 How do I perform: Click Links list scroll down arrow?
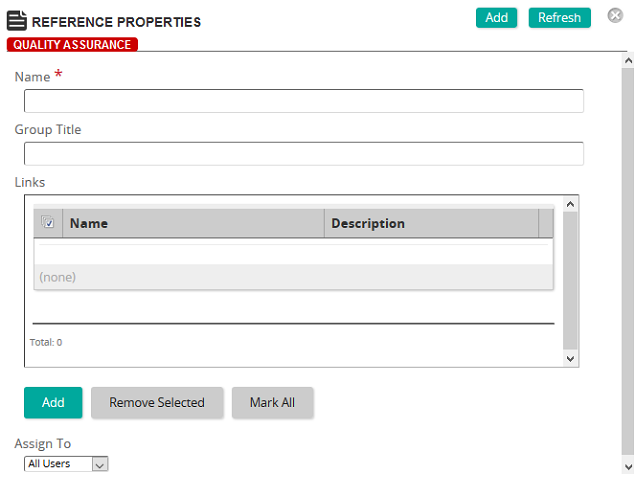570,359
